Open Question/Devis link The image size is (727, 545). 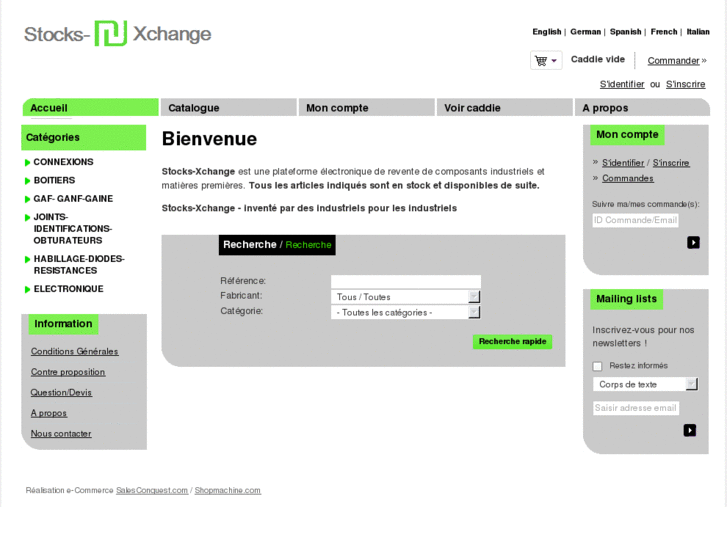(61, 392)
